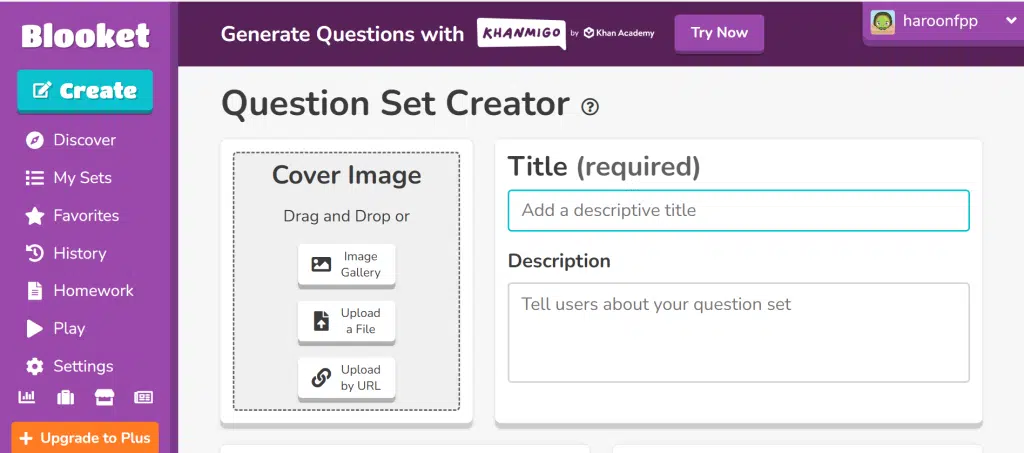Viewport: 1024px width, 453px height.
Task: Expand the haroonfpp account dropdown arrow
Action: (x=1010, y=21)
